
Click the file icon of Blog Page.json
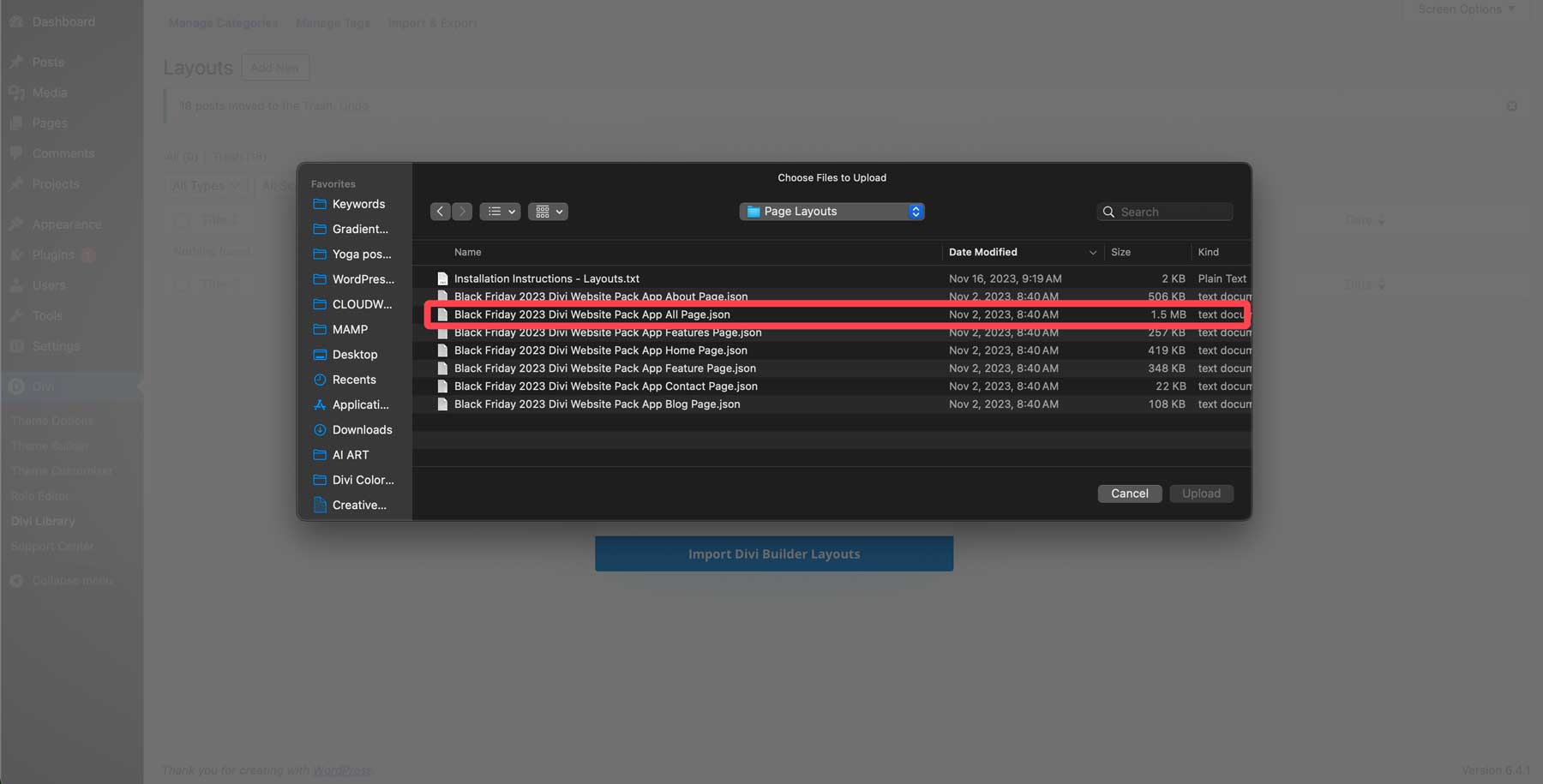click(442, 404)
